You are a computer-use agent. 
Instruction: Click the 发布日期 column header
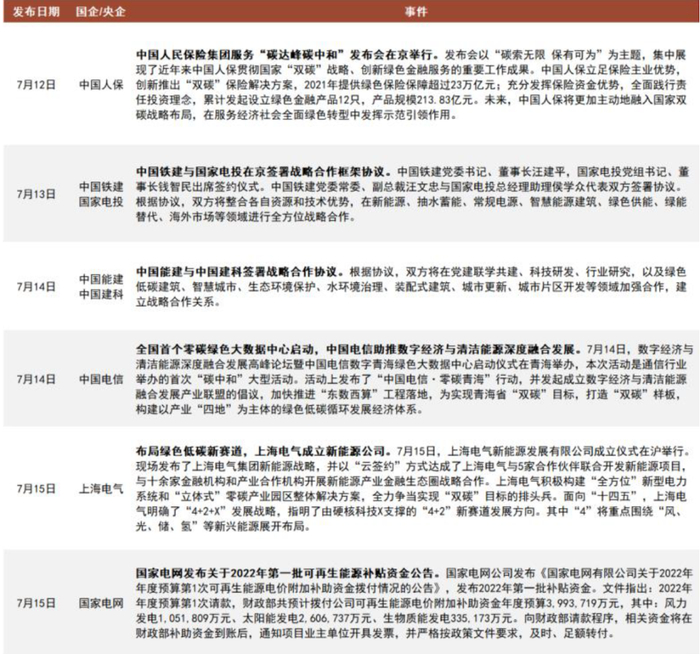point(36,11)
